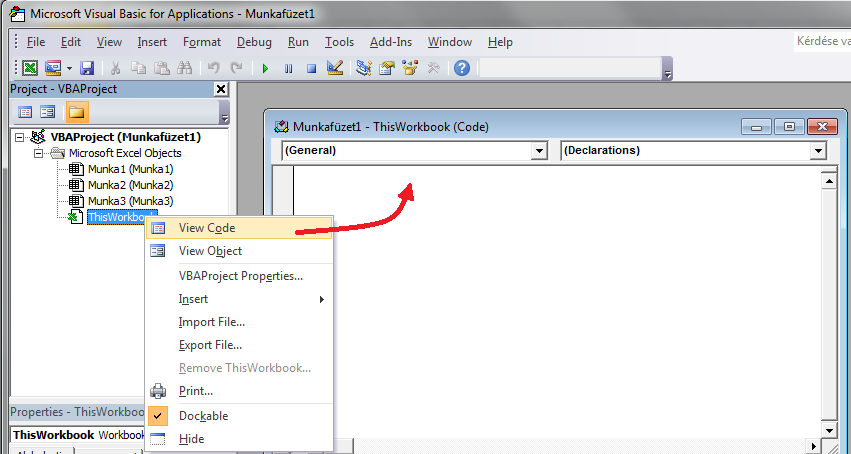851x454 pixels.
Task: Select Munka2 (Munka2) sheet
Action: [x=130, y=184]
